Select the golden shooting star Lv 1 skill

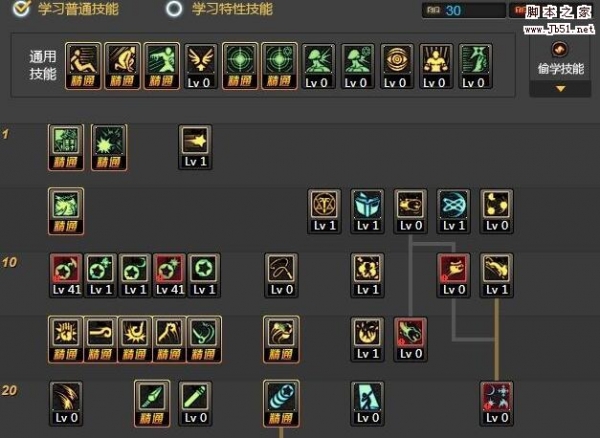(x=195, y=147)
